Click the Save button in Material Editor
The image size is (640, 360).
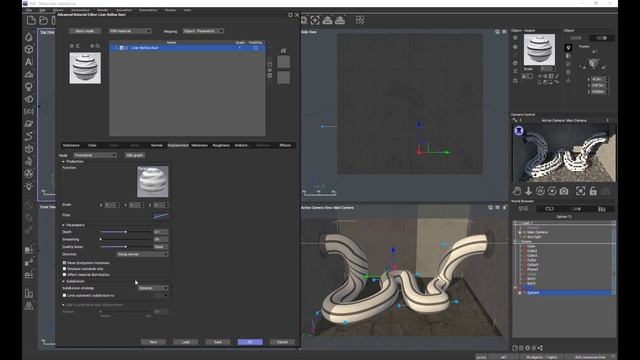click(x=218, y=342)
